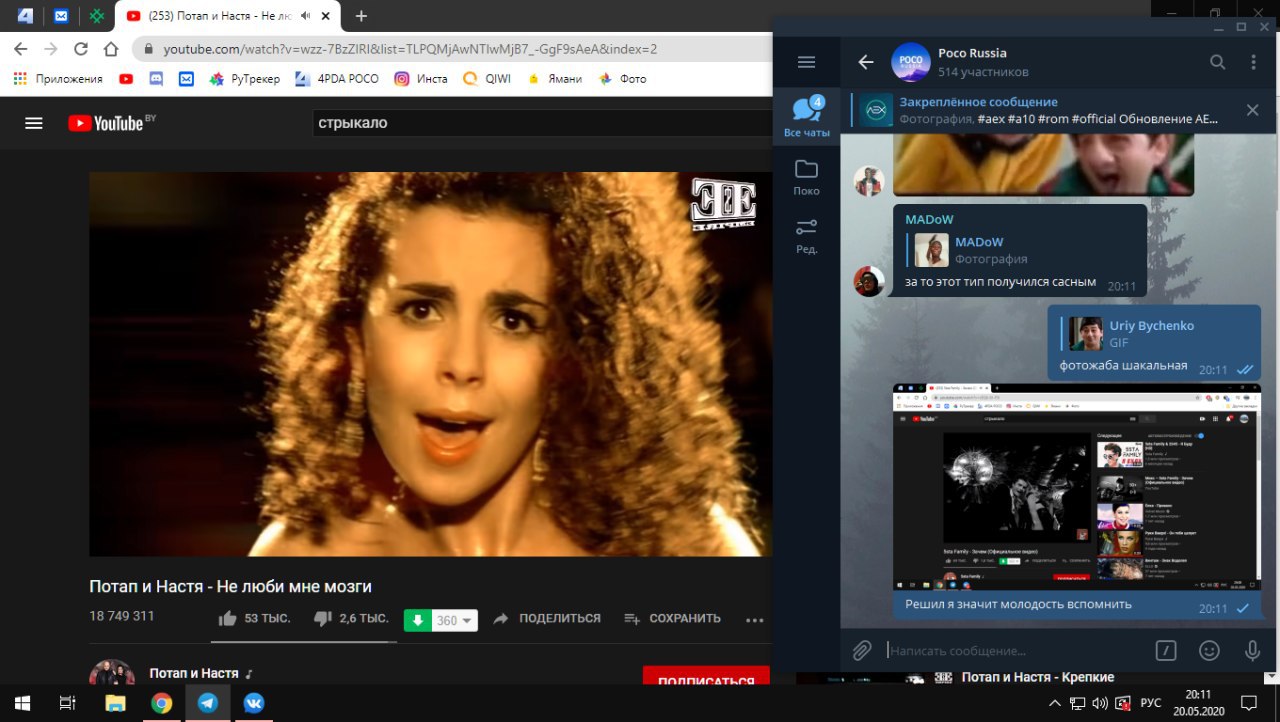Open Telegram main hamburger menu

[x=806, y=62]
